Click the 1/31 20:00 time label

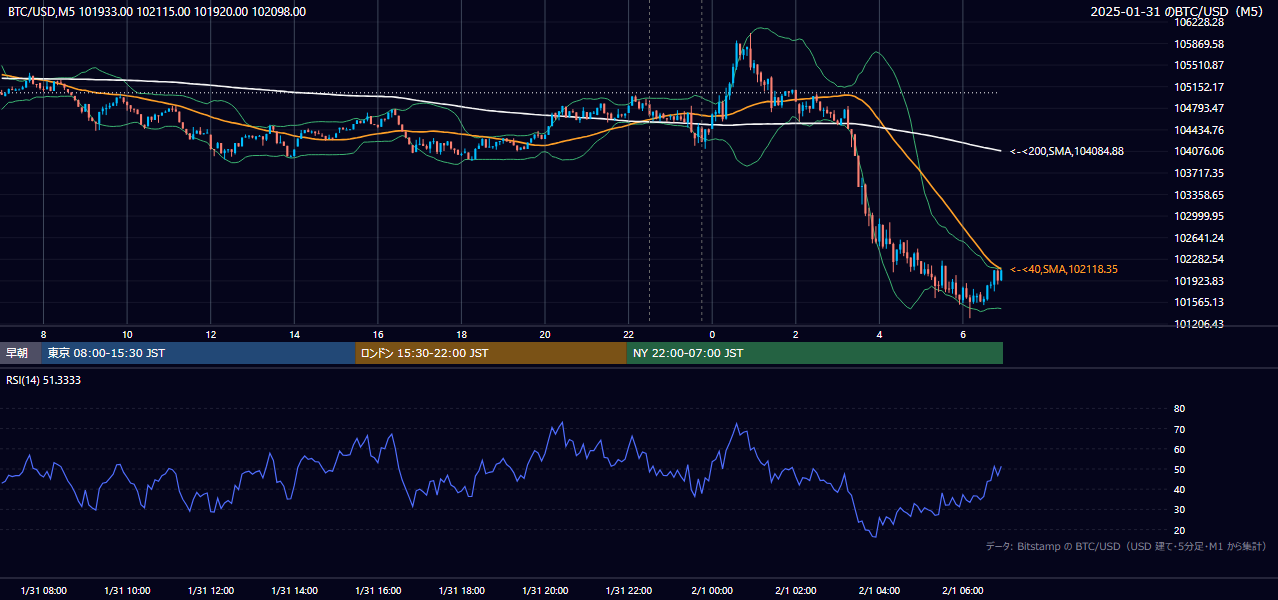click(545, 591)
